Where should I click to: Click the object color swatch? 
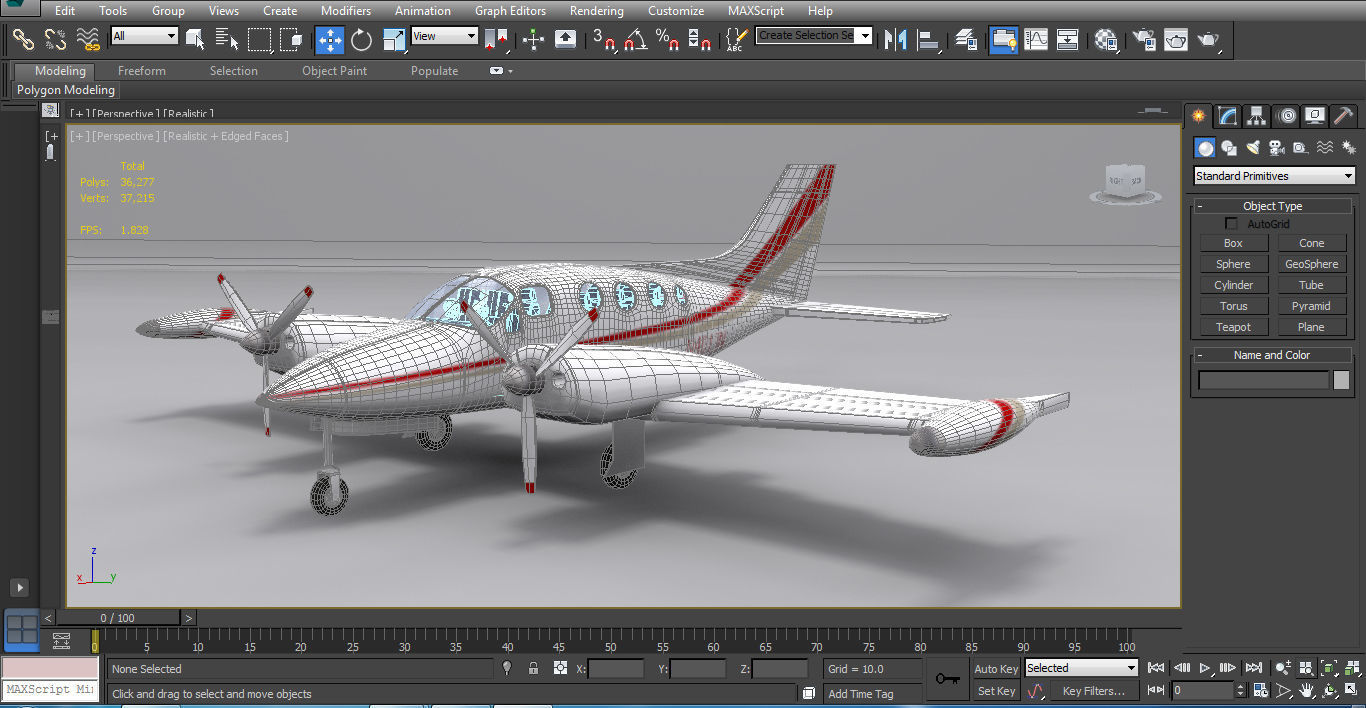1341,380
